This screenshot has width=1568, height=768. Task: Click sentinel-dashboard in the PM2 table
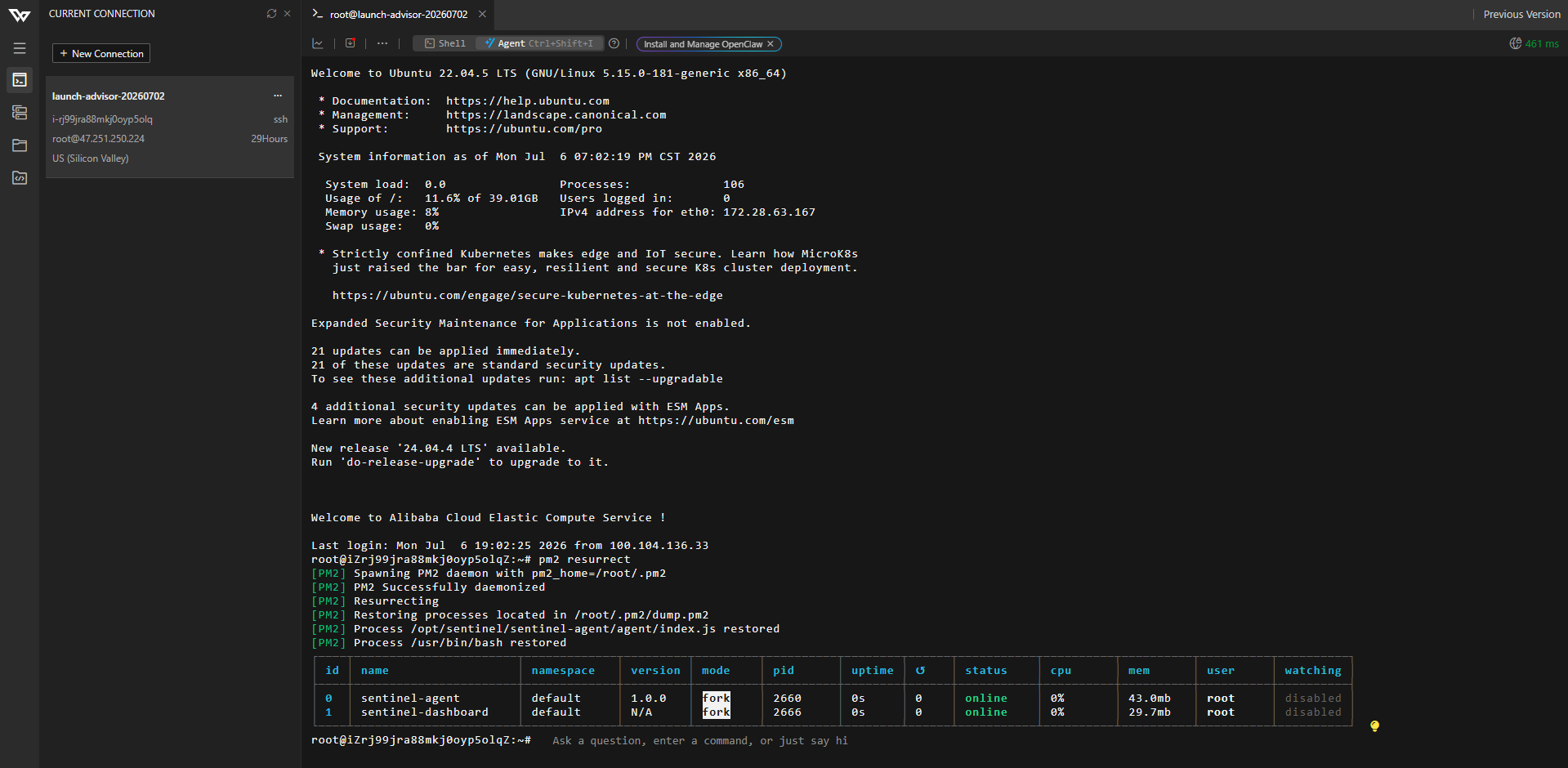pos(425,712)
